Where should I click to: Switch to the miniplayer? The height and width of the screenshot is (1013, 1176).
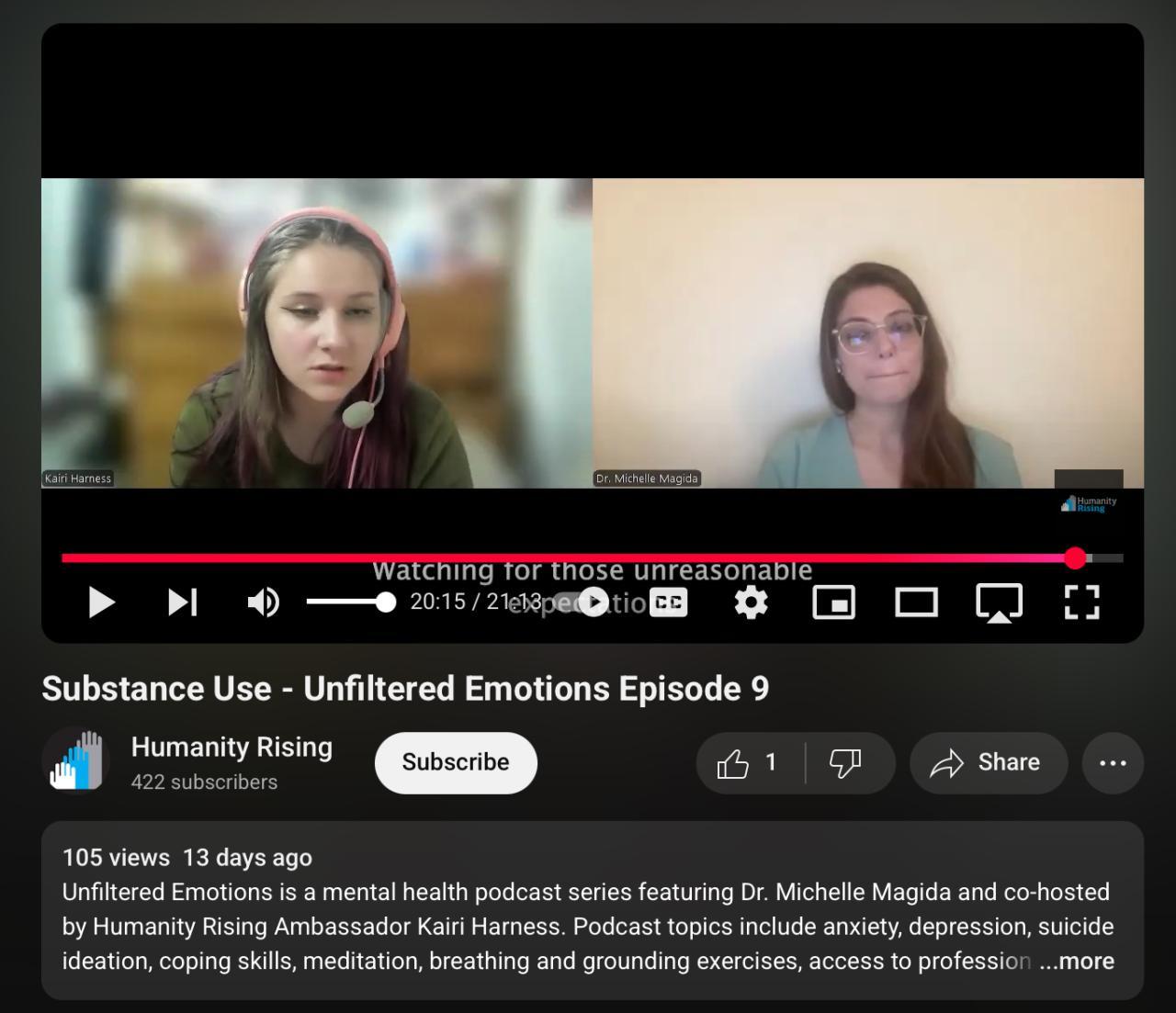pos(834,602)
